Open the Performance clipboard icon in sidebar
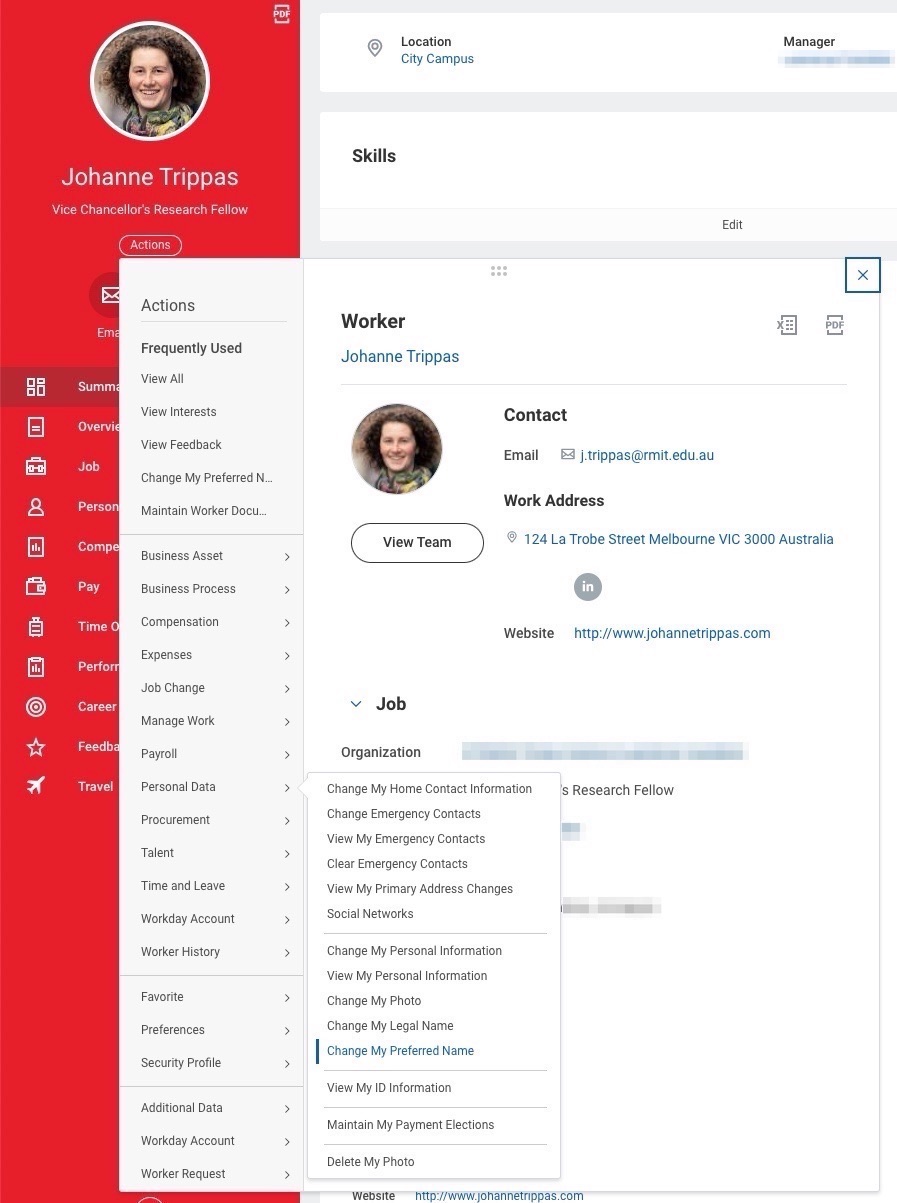 point(36,667)
